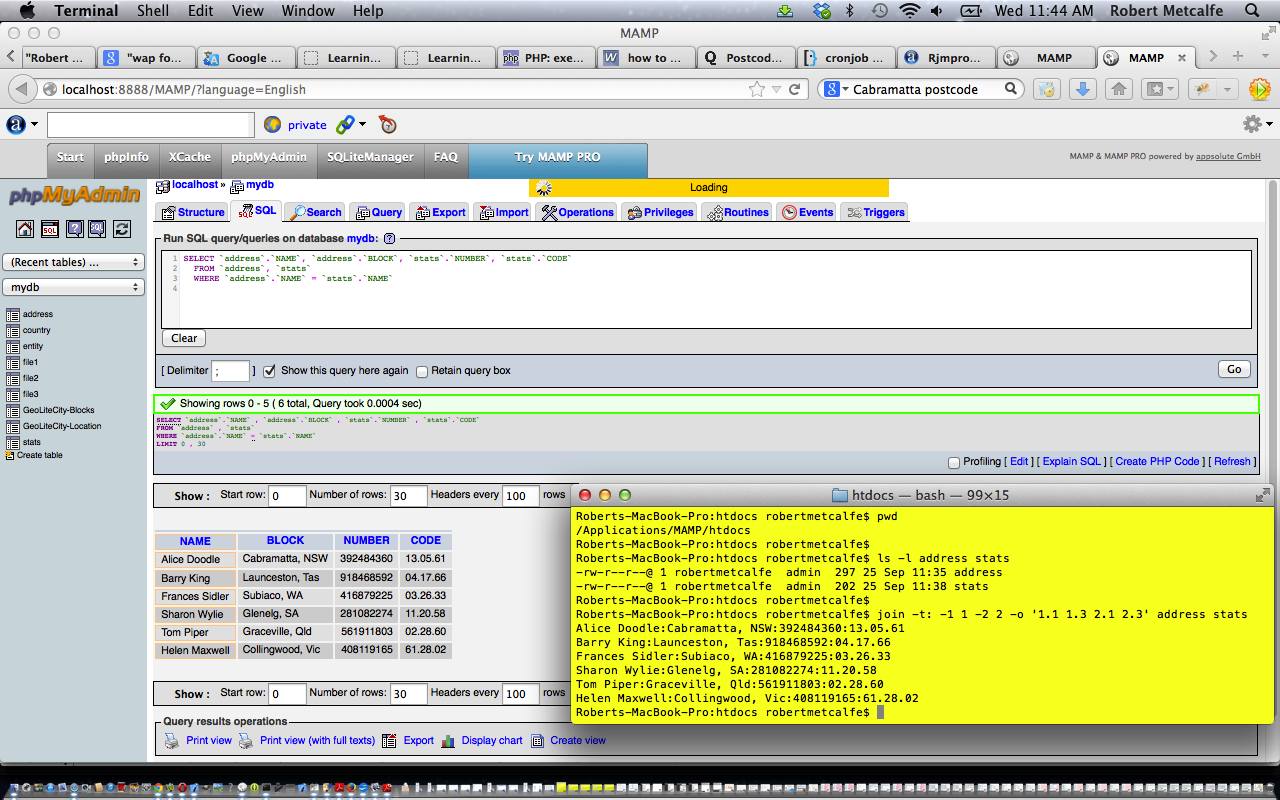Click the GeoLiteCity-Blocks table icon
1280x800 pixels.
click(x=13, y=410)
